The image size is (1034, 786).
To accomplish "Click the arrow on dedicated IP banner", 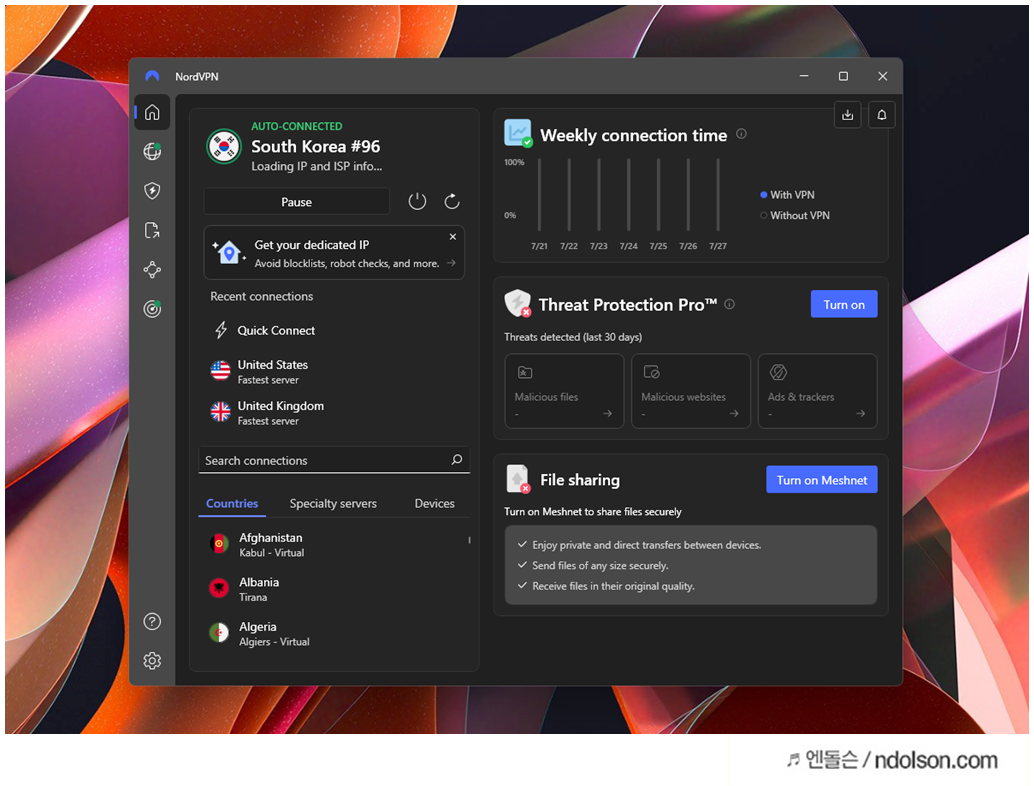I will coord(451,262).
